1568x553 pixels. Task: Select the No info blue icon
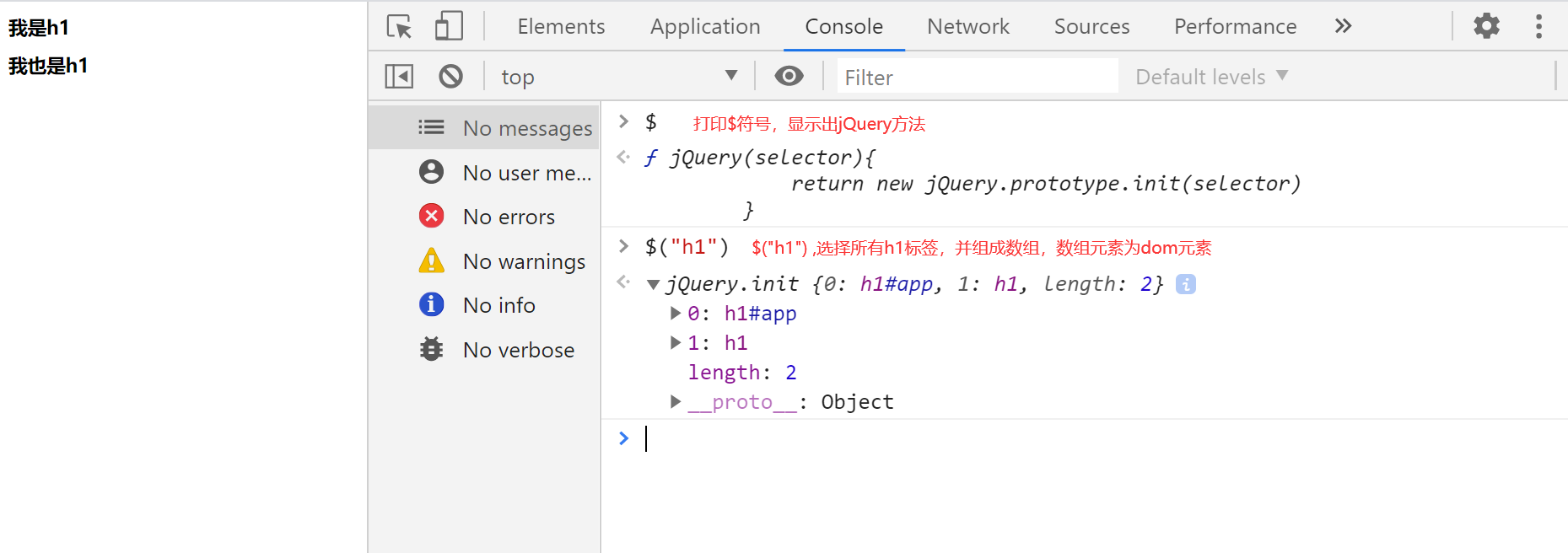pos(431,304)
